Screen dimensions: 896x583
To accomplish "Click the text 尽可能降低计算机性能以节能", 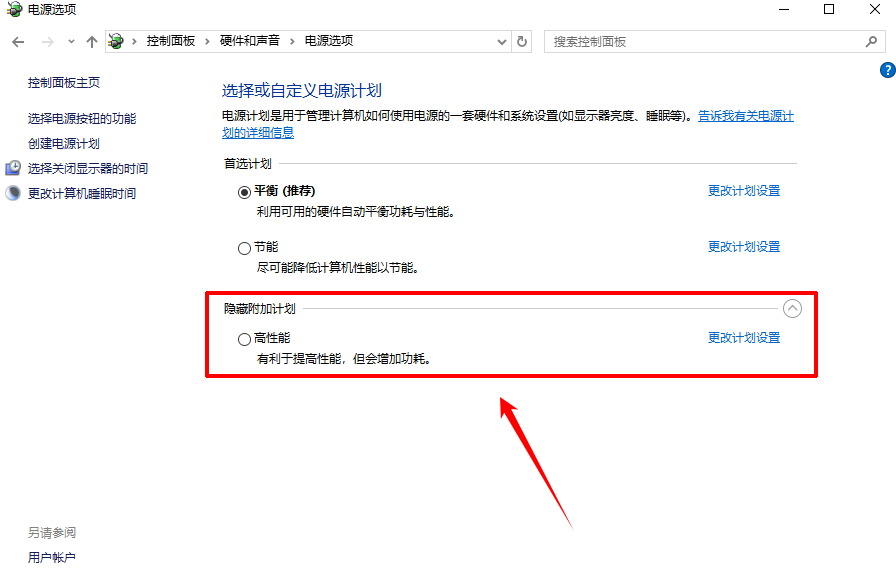I will point(338,268).
